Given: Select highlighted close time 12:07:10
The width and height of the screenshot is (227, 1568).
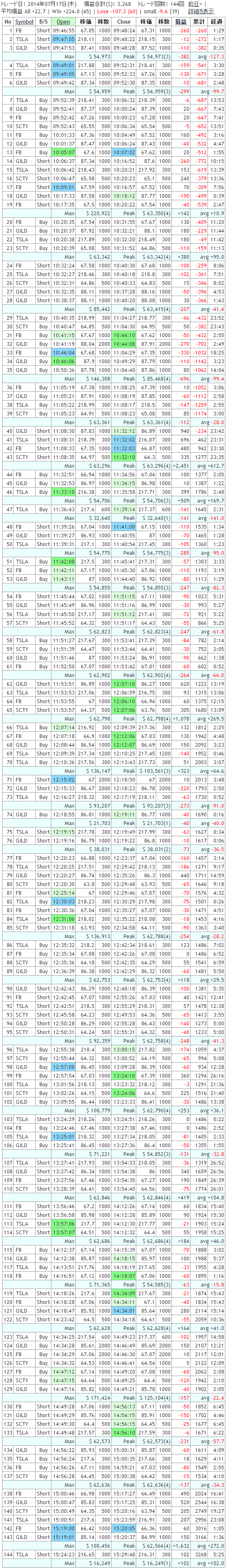Looking at the screenshot, I should tap(124, 684).
